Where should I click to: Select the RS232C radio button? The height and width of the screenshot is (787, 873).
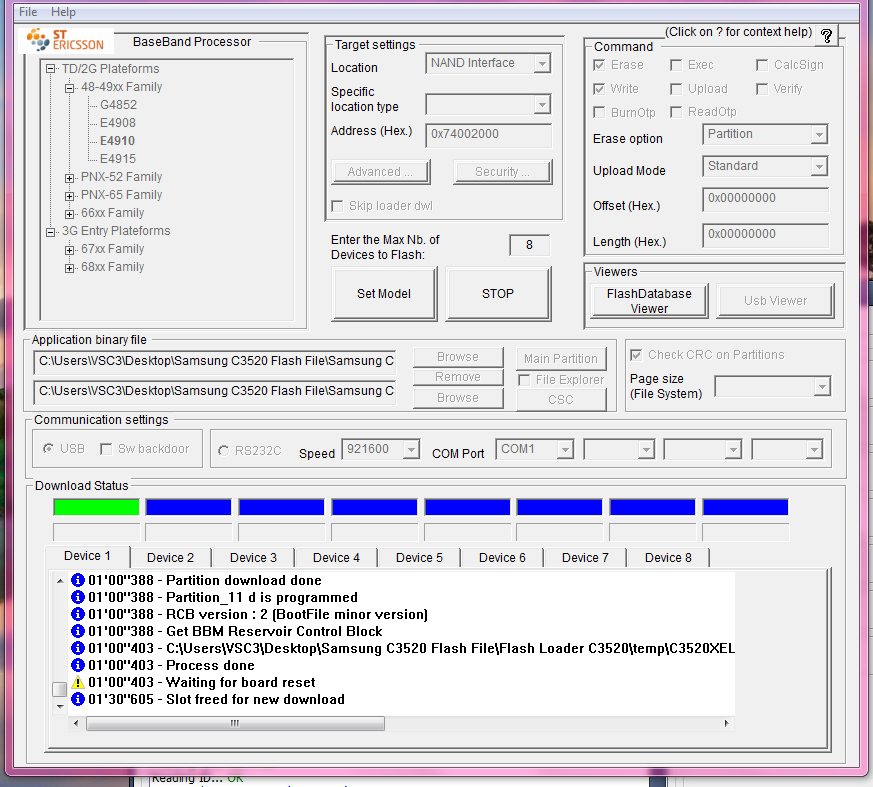click(223, 450)
